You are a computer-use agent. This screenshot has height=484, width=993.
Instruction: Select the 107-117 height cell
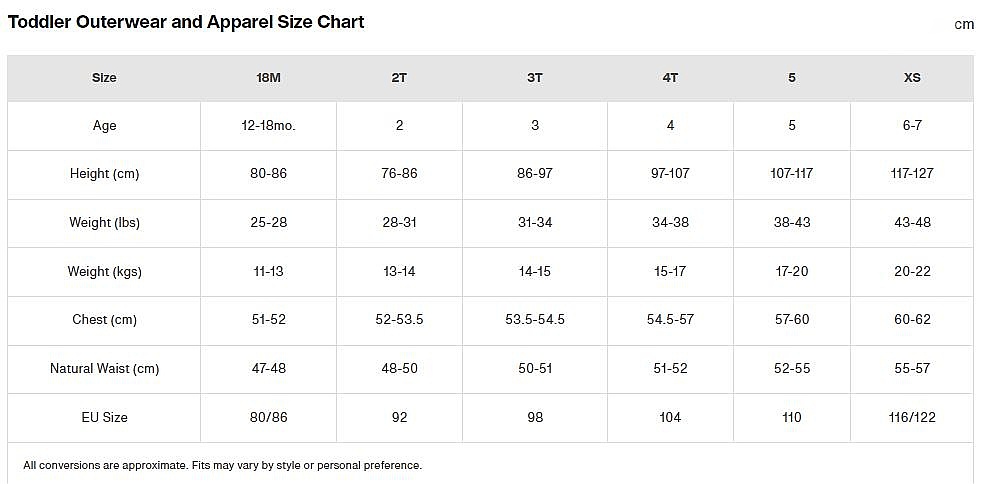click(x=791, y=174)
